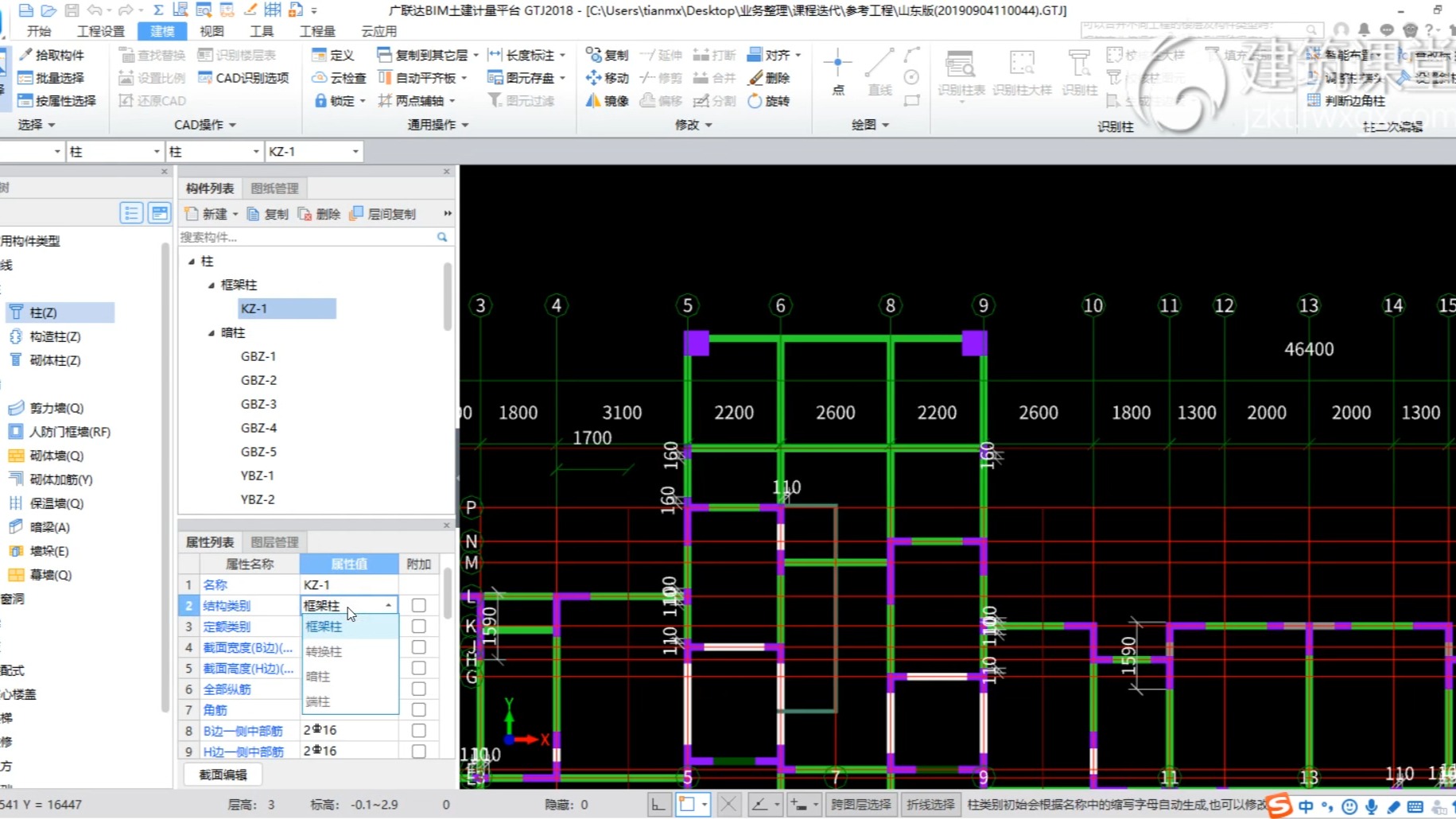Check the 附加 box for 全部纵筋 row
The image size is (1456, 819).
[x=418, y=689]
